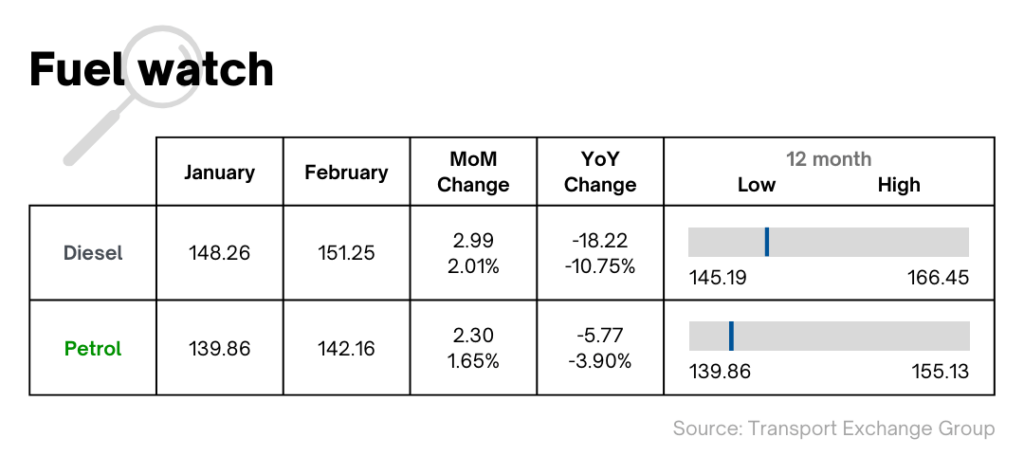Click the Fuel watch title

point(152,69)
